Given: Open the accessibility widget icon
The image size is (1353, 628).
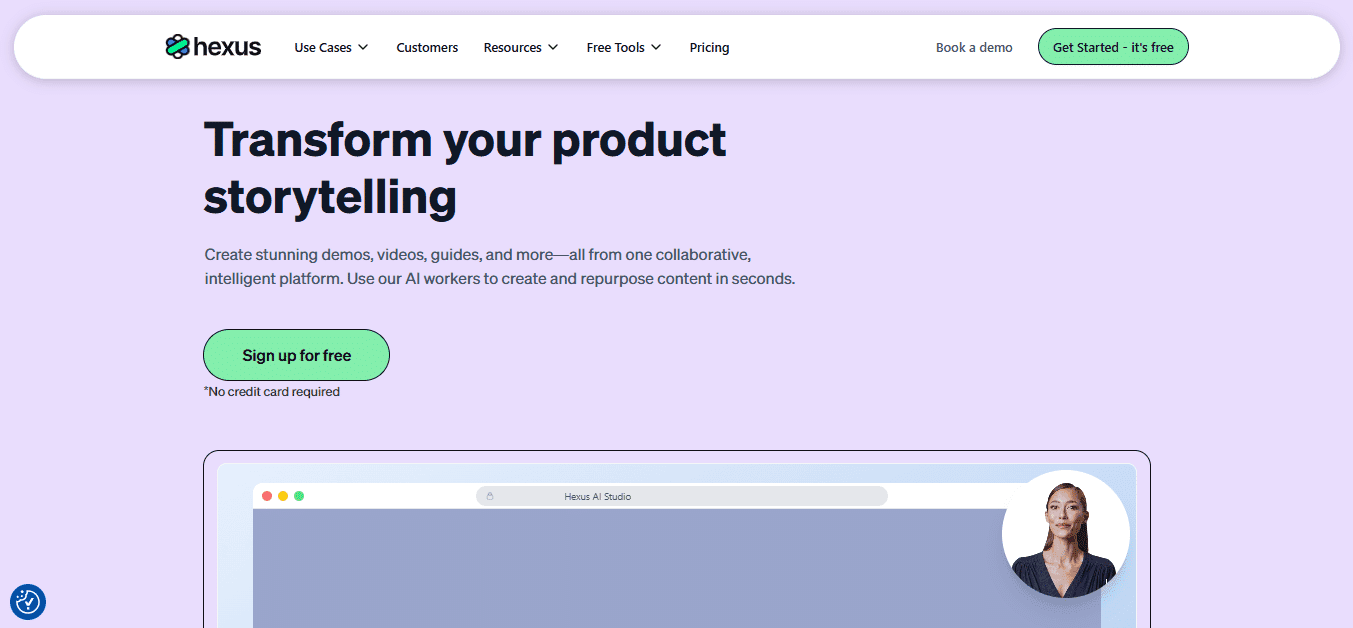Looking at the screenshot, I should (28, 601).
